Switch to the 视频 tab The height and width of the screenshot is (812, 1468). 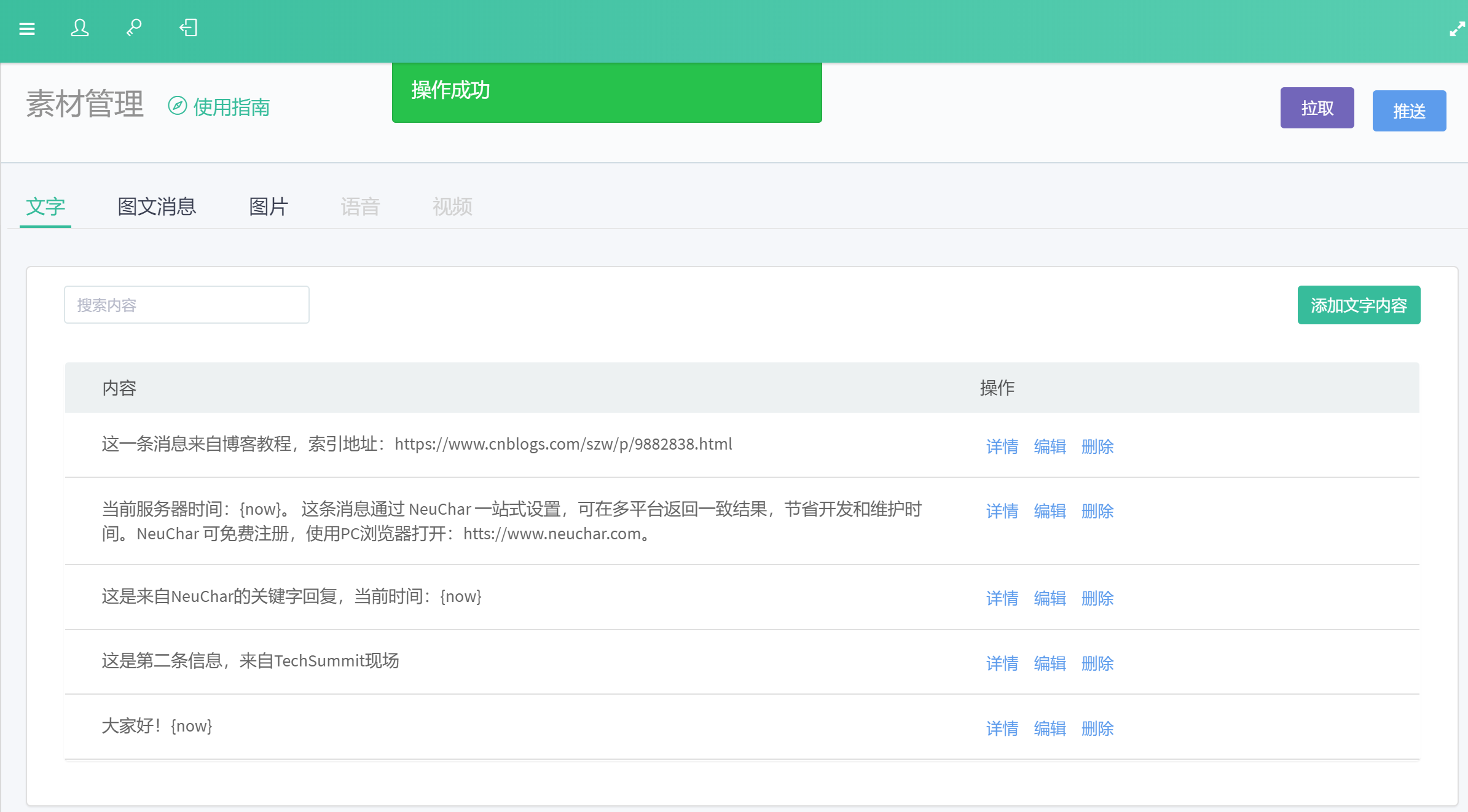[453, 207]
